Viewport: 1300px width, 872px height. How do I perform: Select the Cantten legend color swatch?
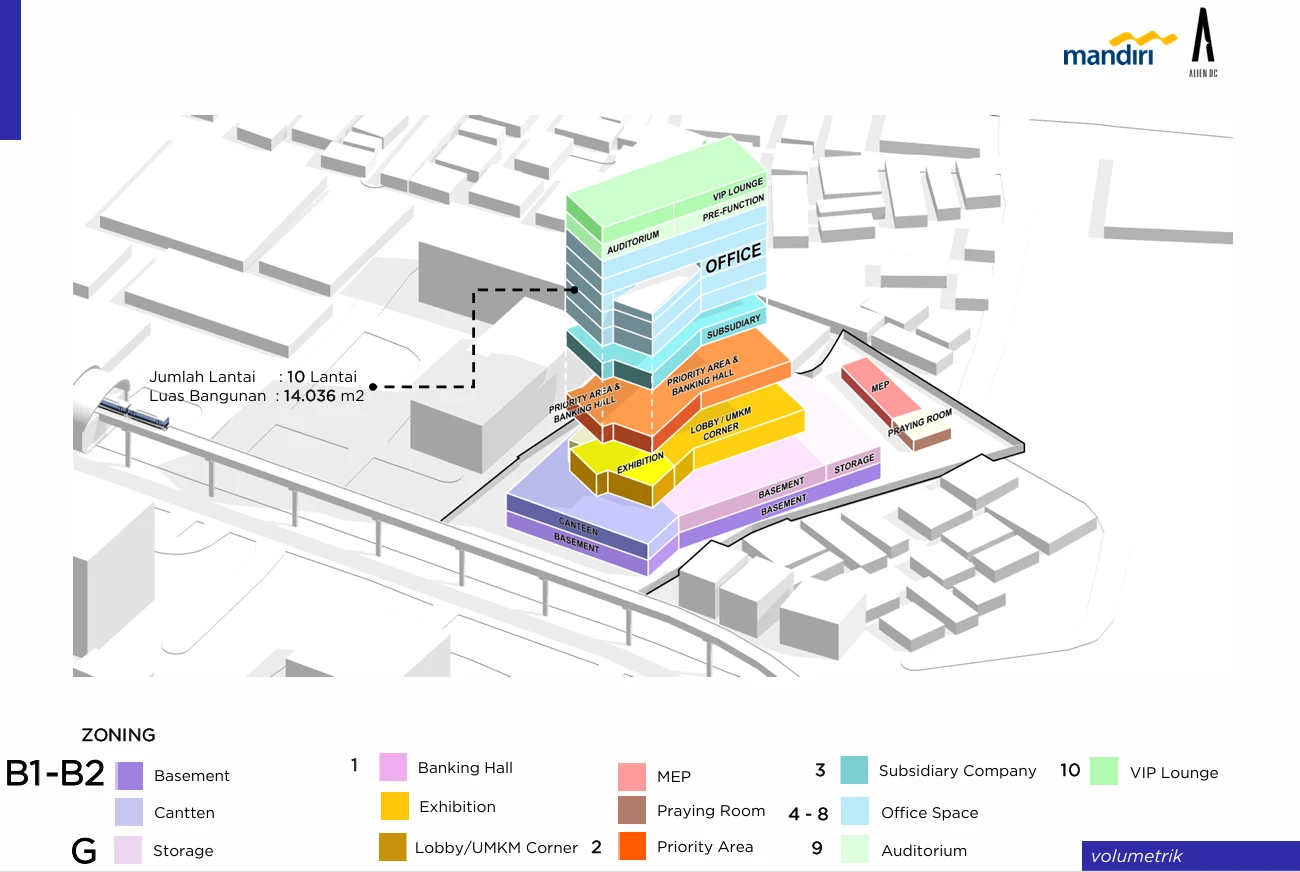pos(129,812)
